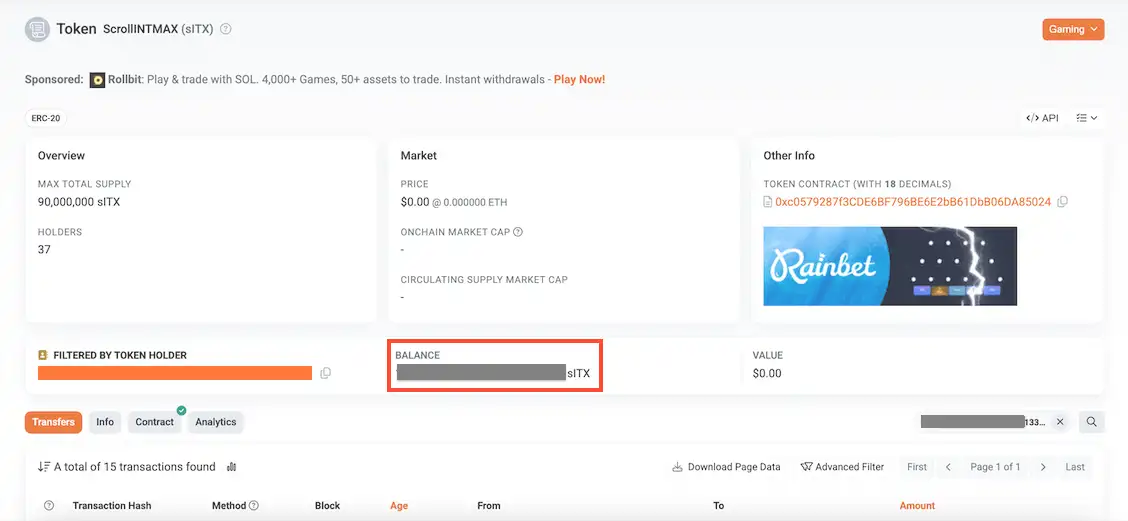Click the Transaction Hash column header

(x=112, y=506)
